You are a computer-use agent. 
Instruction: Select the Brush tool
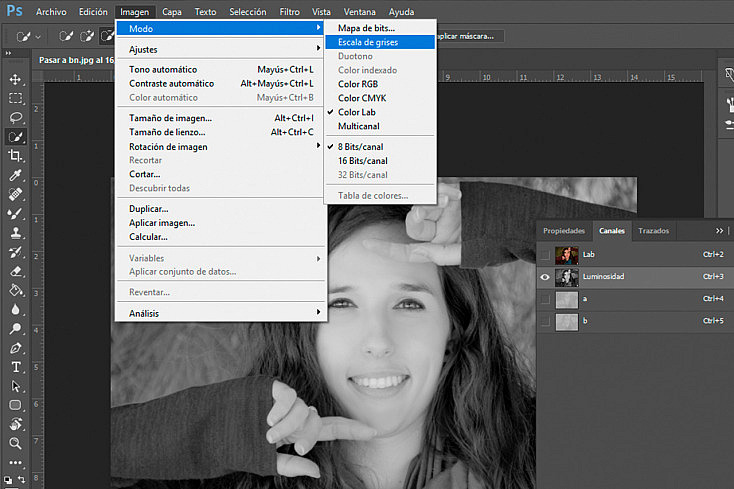[x=15, y=213]
